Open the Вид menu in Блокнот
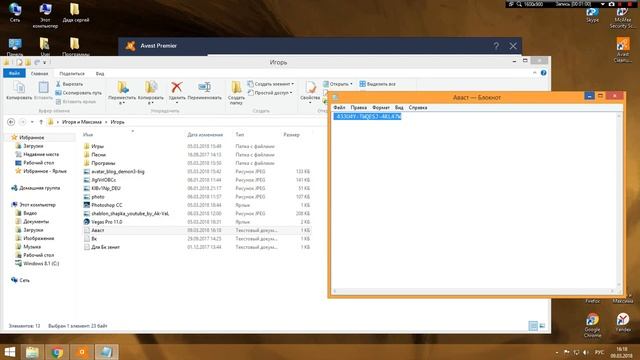640x360 pixels. pyautogui.click(x=399, y=107)
